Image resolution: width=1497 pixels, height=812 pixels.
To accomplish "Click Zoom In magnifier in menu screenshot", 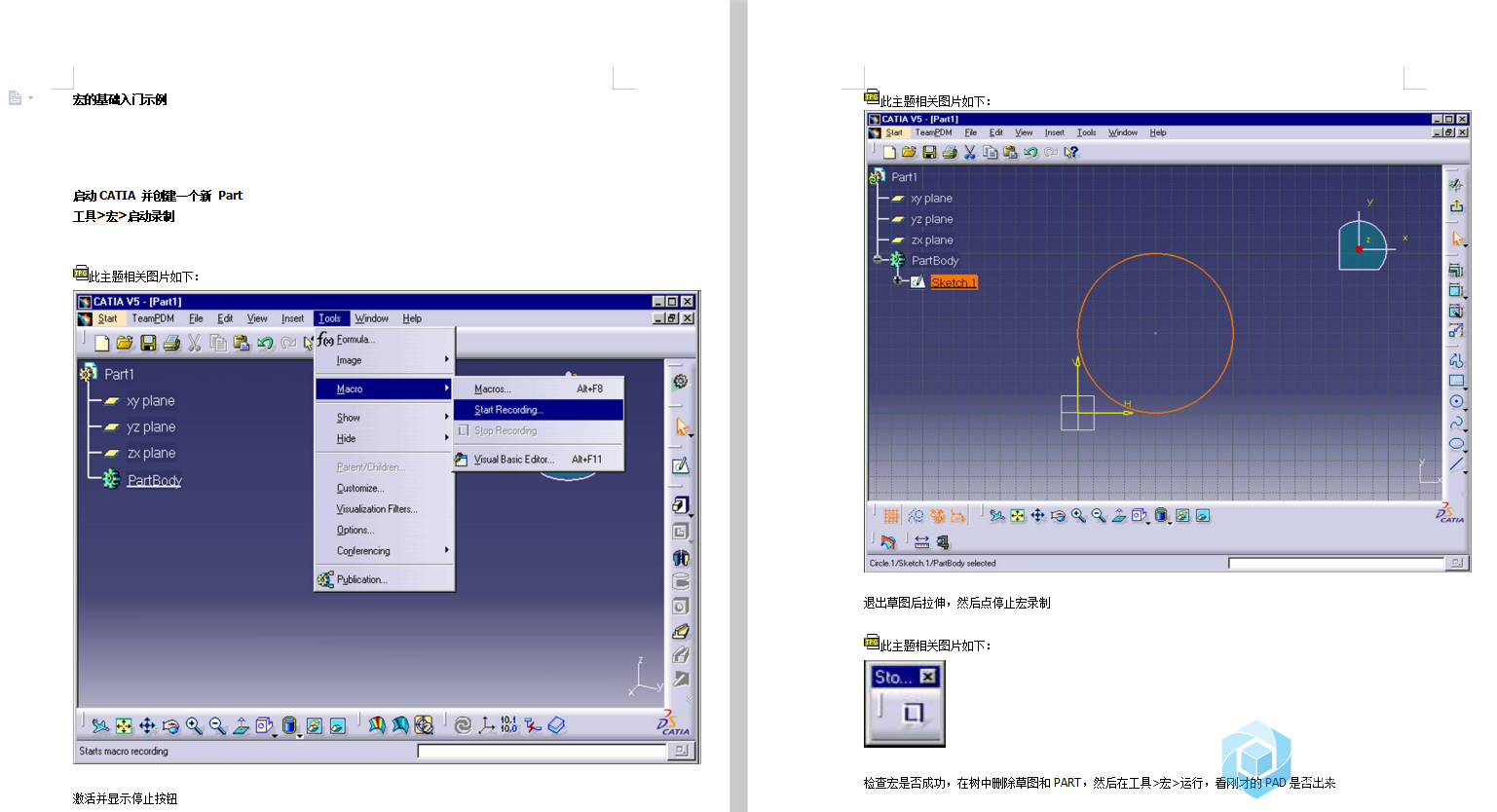I will coord(194,725).
